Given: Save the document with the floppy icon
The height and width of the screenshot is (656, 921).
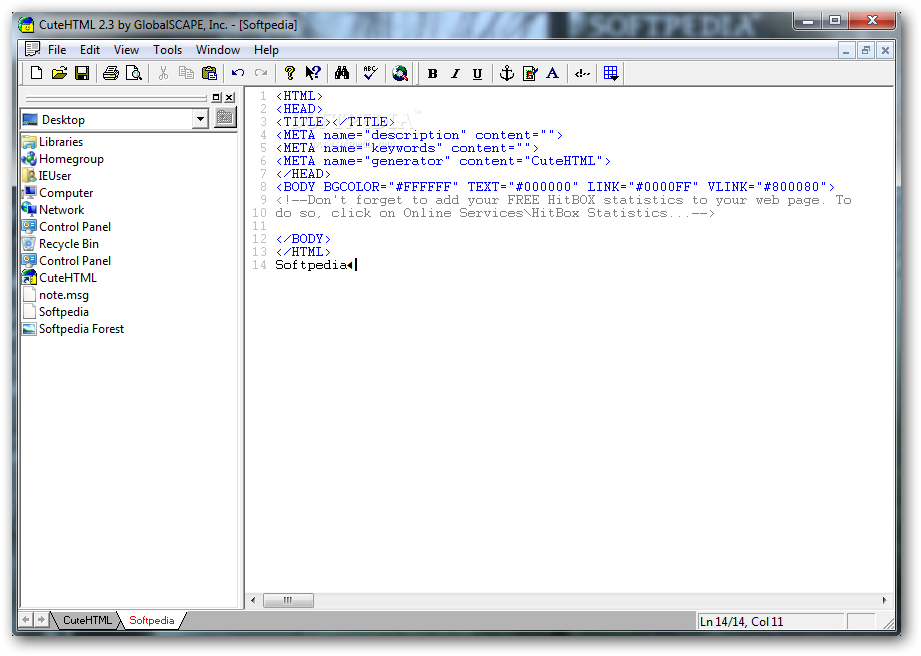Looking at the screenshot, I should [x=82, y=73].
